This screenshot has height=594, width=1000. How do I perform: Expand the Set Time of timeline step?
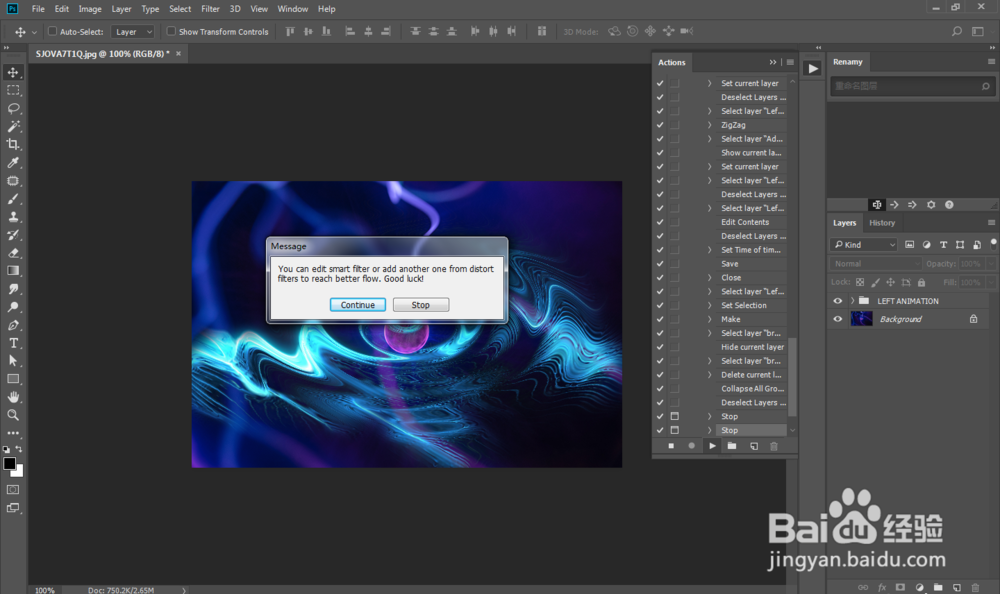[x=709, y=249]
